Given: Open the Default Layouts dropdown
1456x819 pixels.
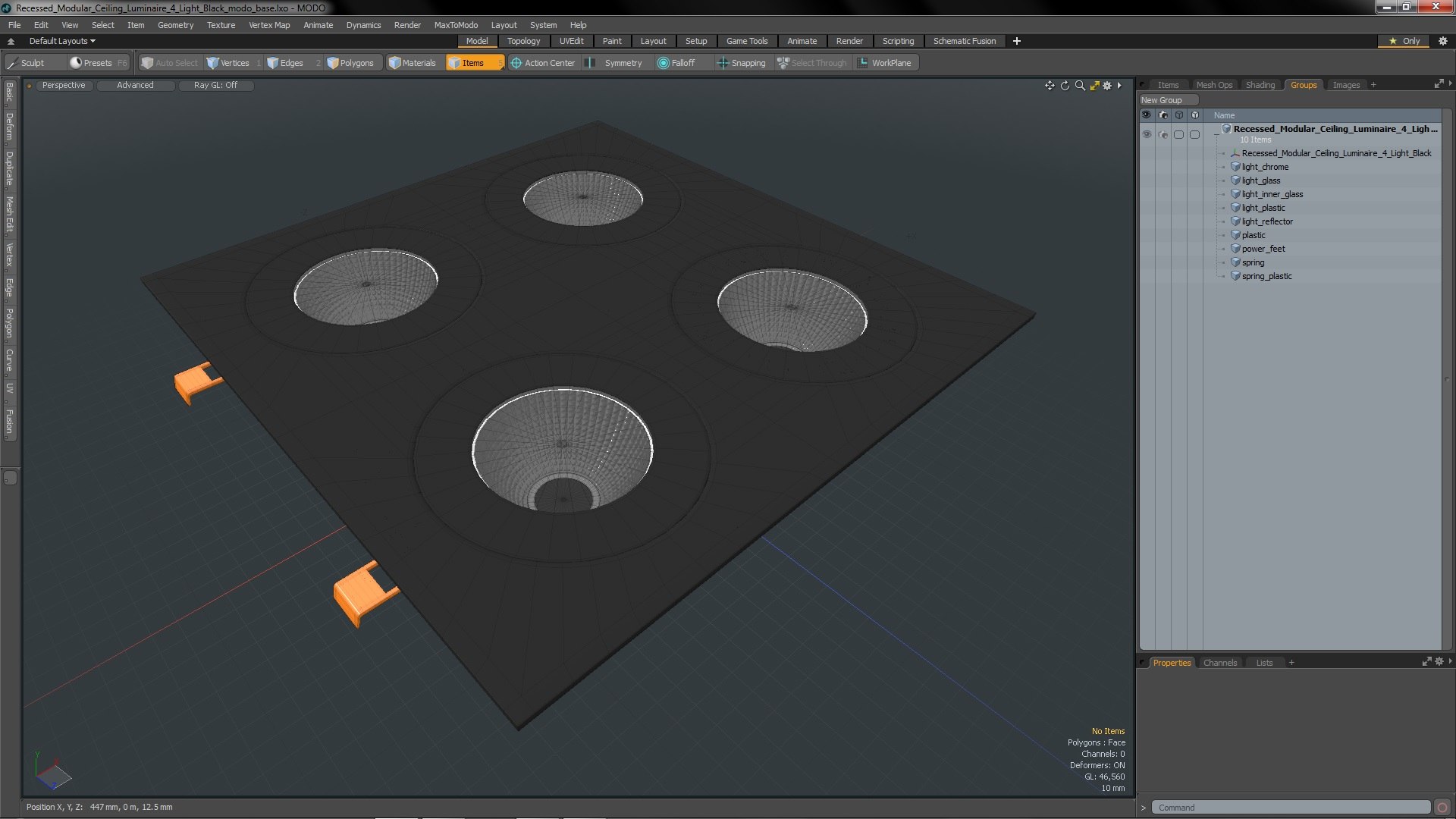Looking at the screenshot, I should click(x=62, y=41).
